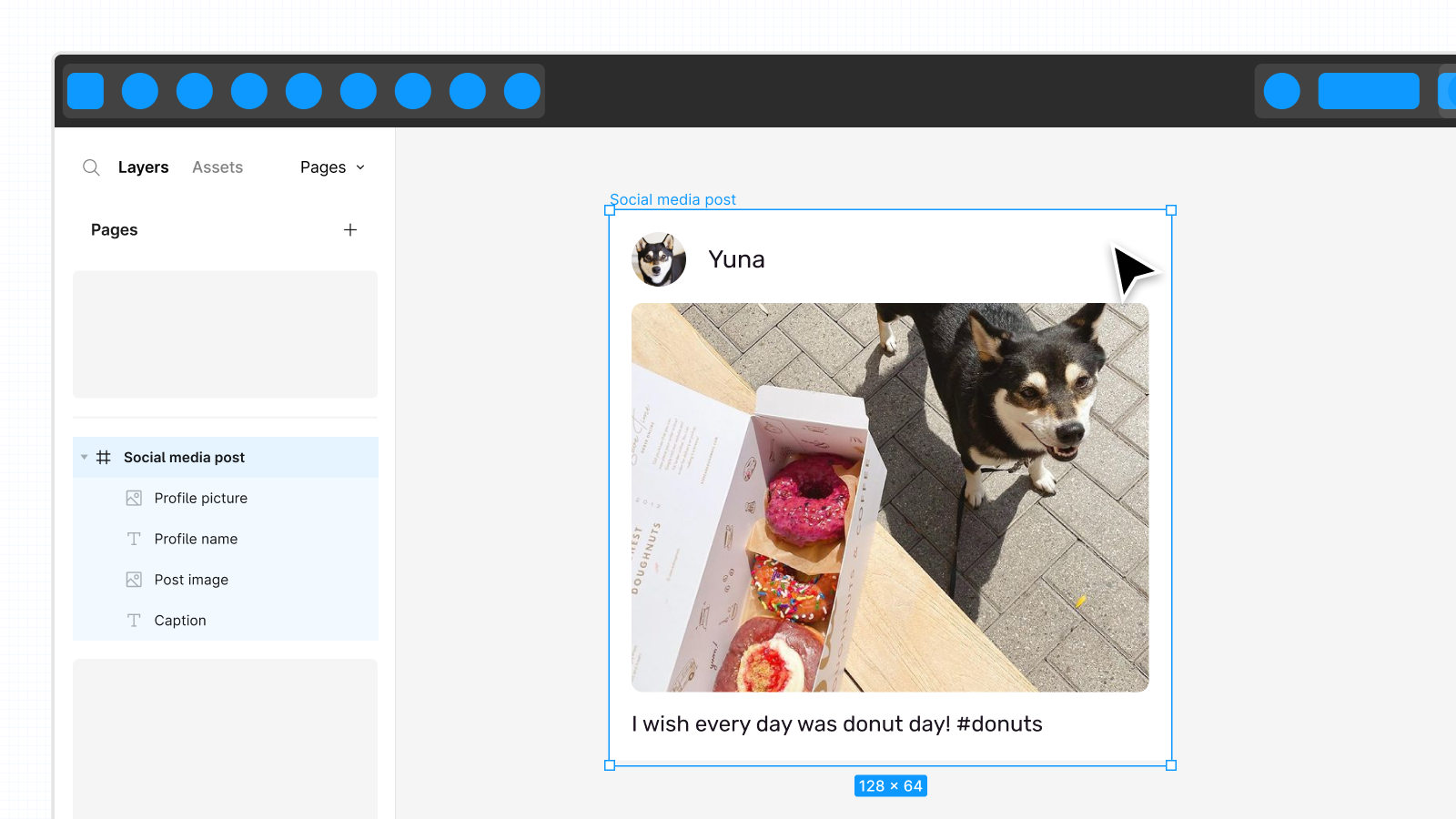Screen dimensions: 1456x819
Task: Select the Post image layer
Action: (191, 580)
